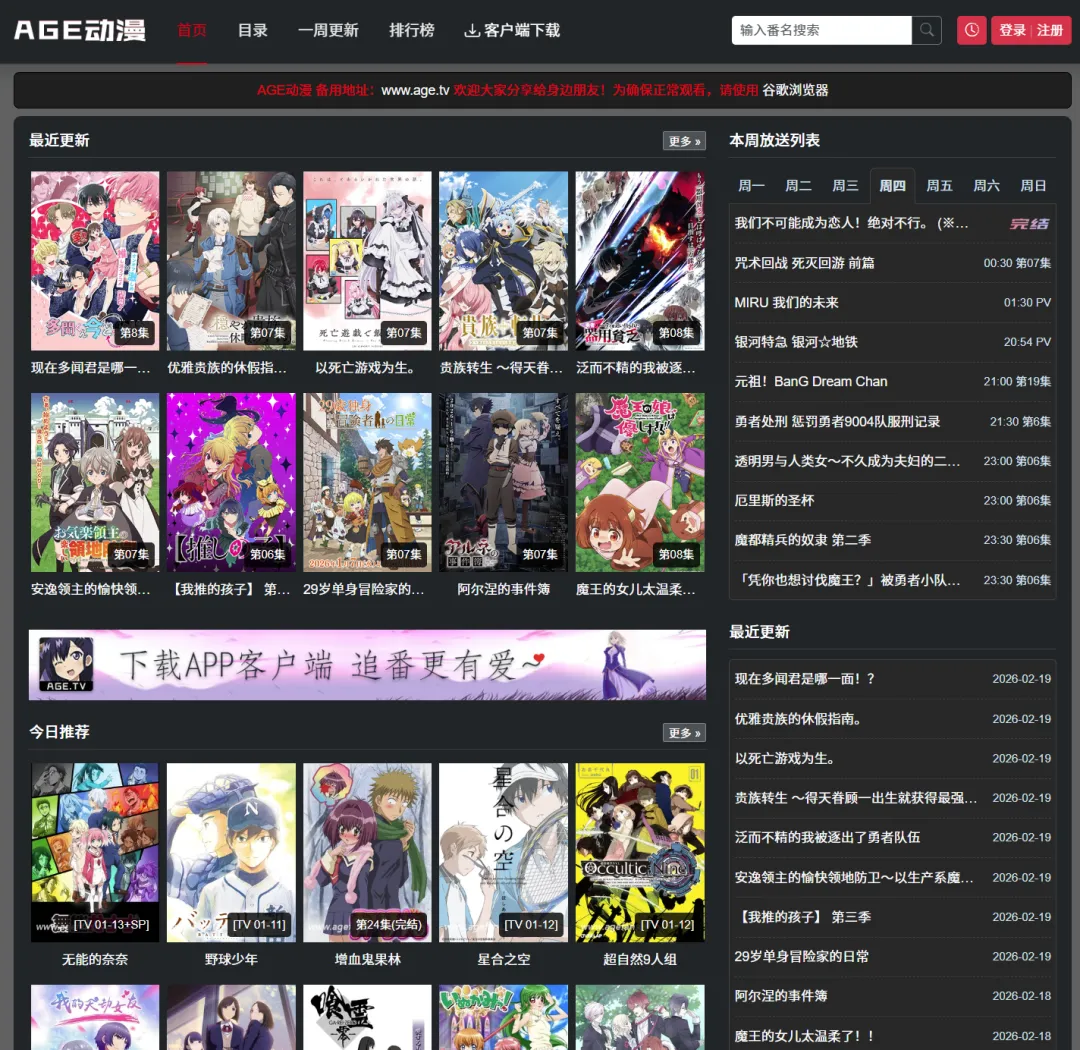Image resolution: width=1080 pixels, height=1050 pixels.
Task: Open 泛而不精的我被逐 poster thumbnail
Action: [x=640, y=261]
